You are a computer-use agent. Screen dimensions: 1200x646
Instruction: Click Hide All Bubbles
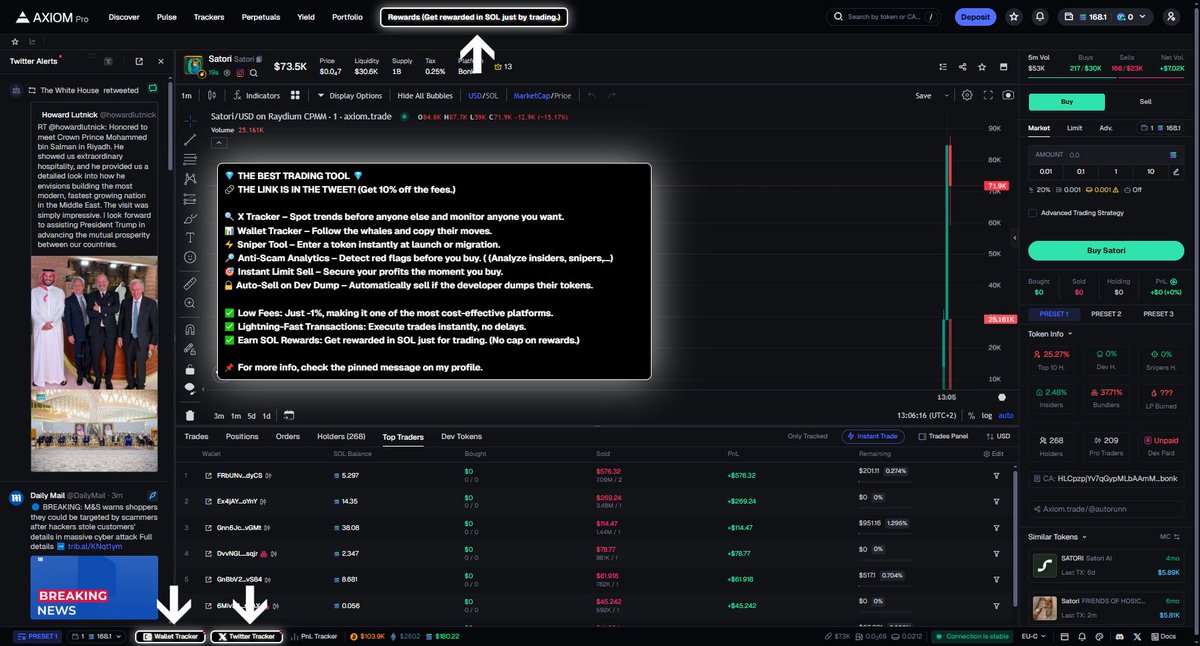[x=425, y=96]
